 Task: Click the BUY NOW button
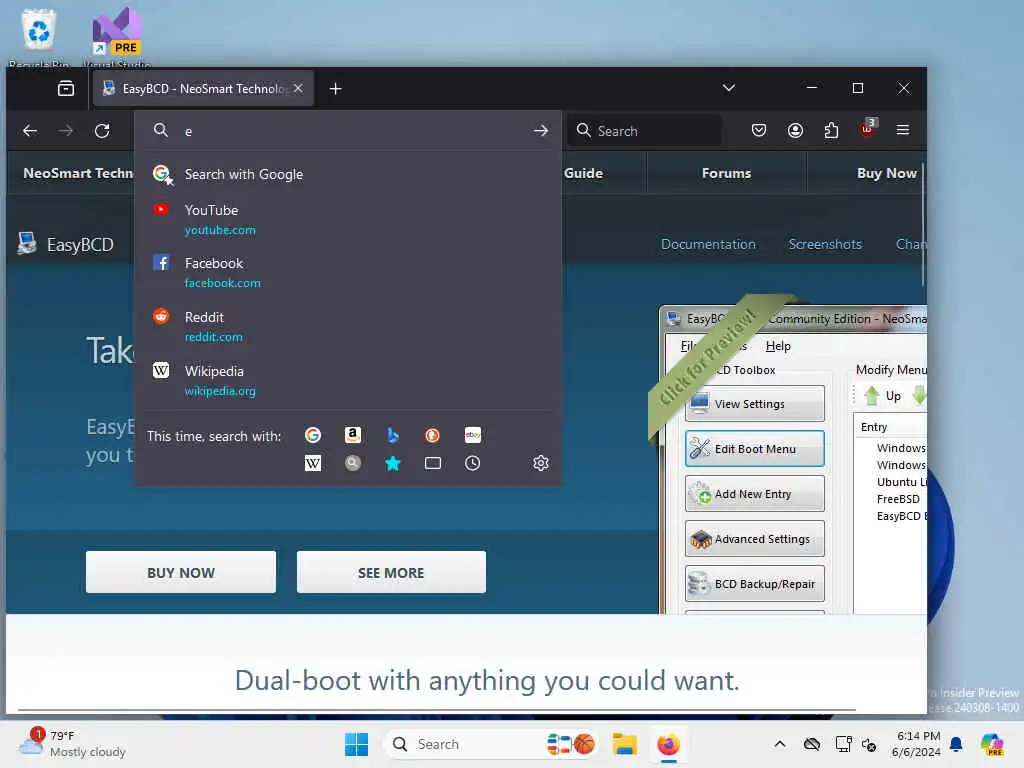181,572
